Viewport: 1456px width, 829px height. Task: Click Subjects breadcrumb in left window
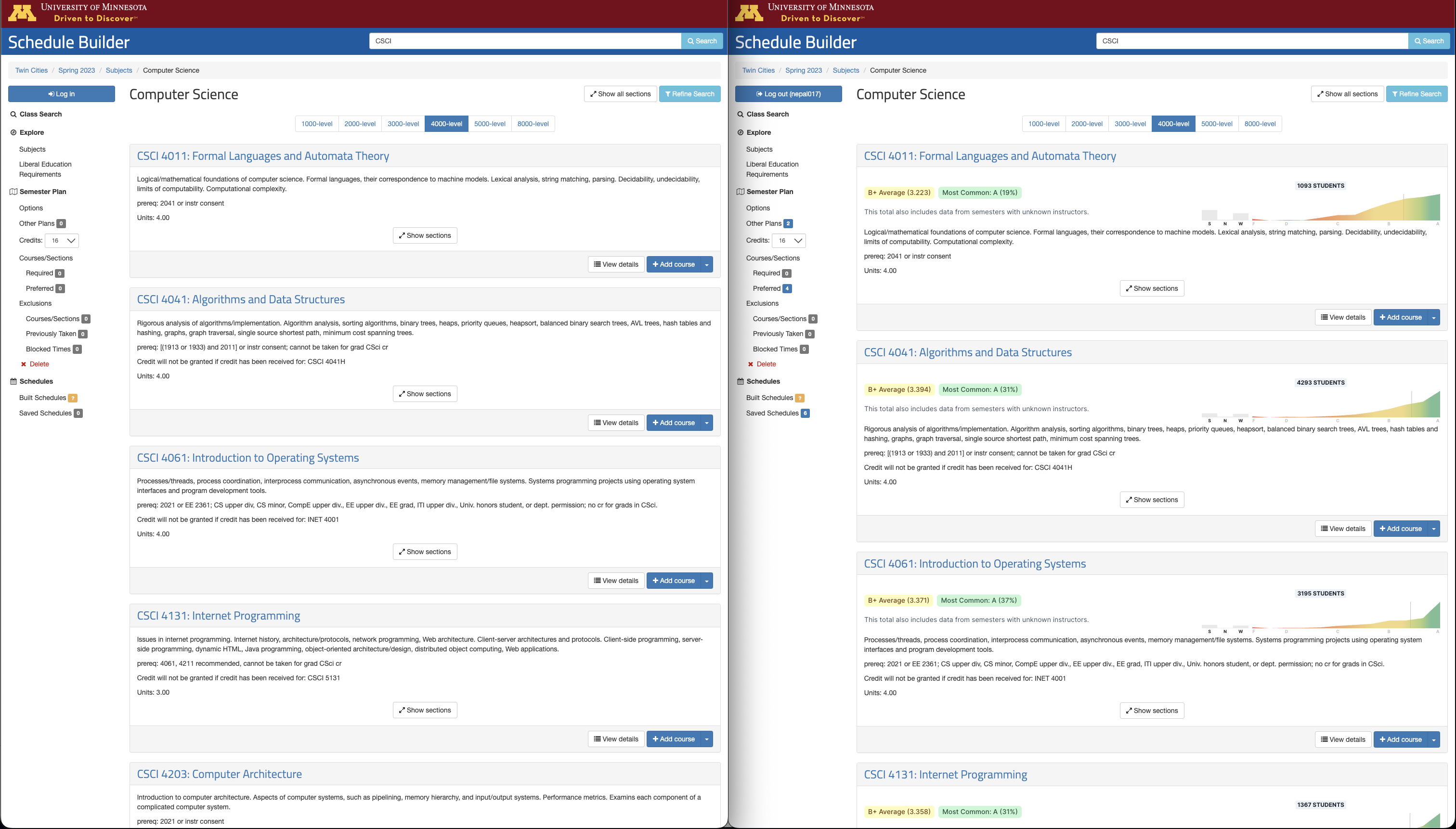[119, 70]
